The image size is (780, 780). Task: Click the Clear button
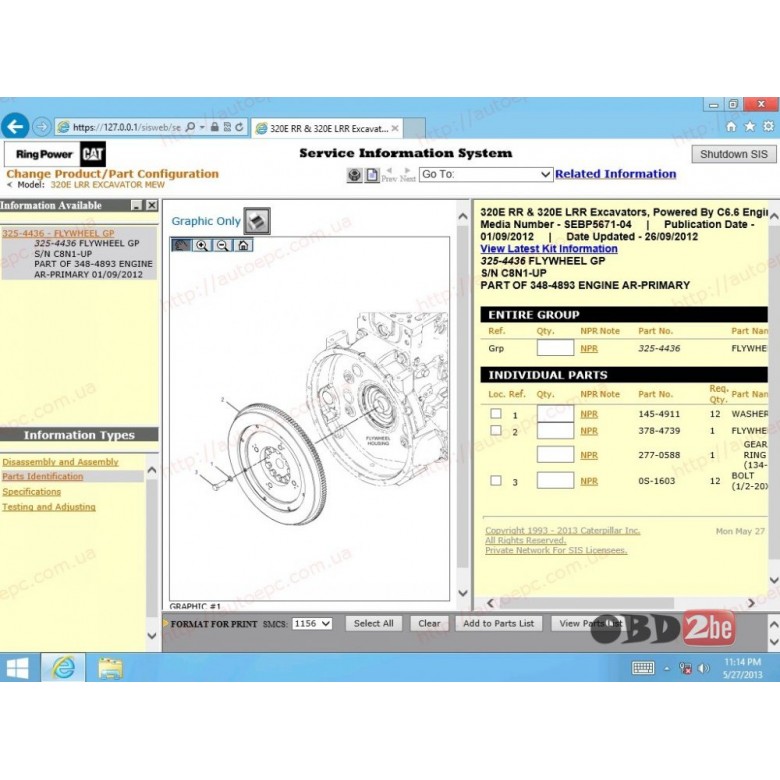[429, 623]
